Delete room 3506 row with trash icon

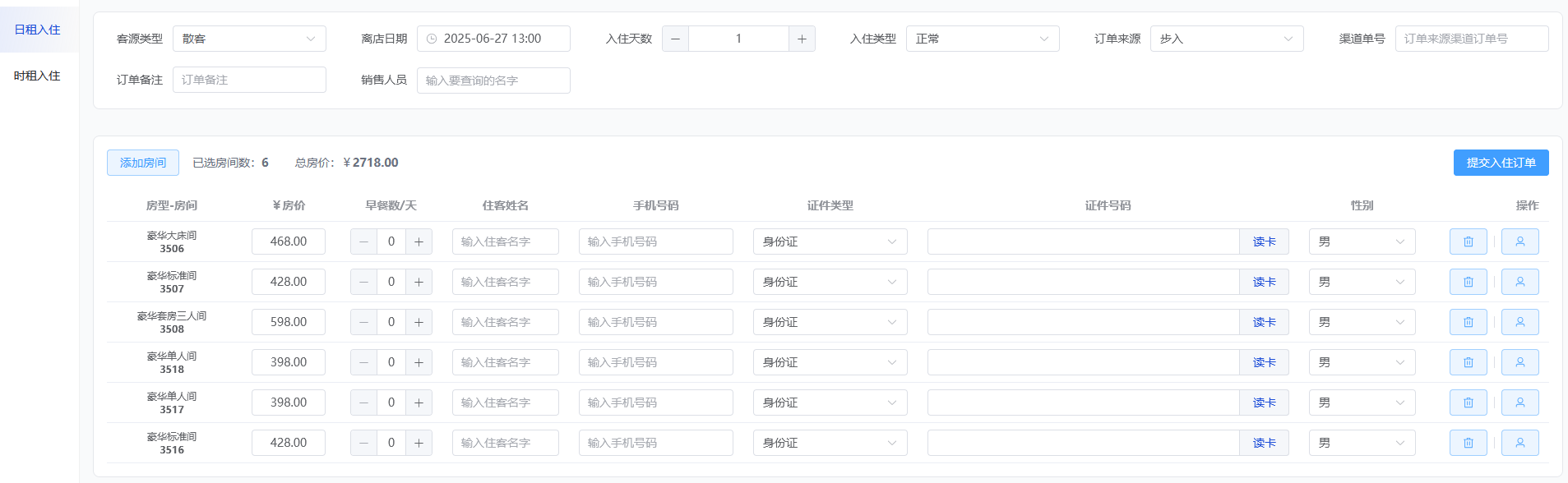(x=1468, y=241)
